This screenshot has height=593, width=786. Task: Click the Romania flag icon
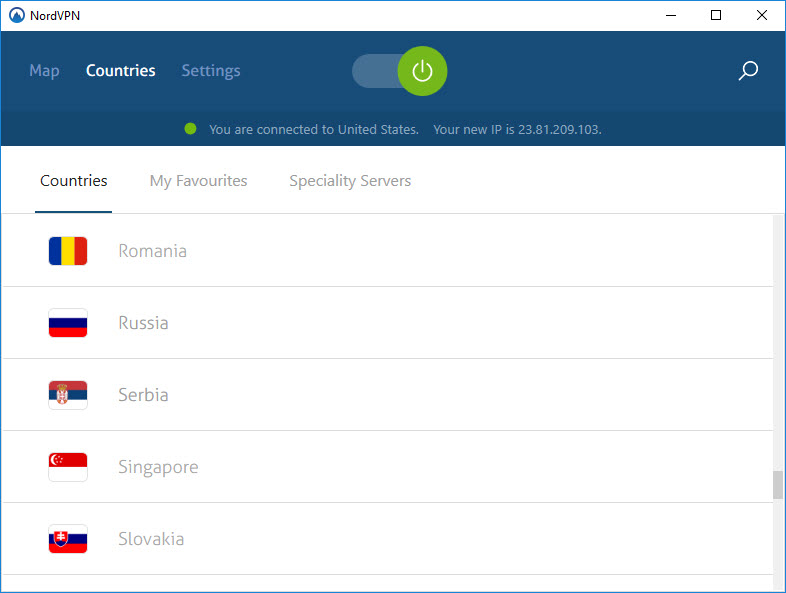point(68,251)
